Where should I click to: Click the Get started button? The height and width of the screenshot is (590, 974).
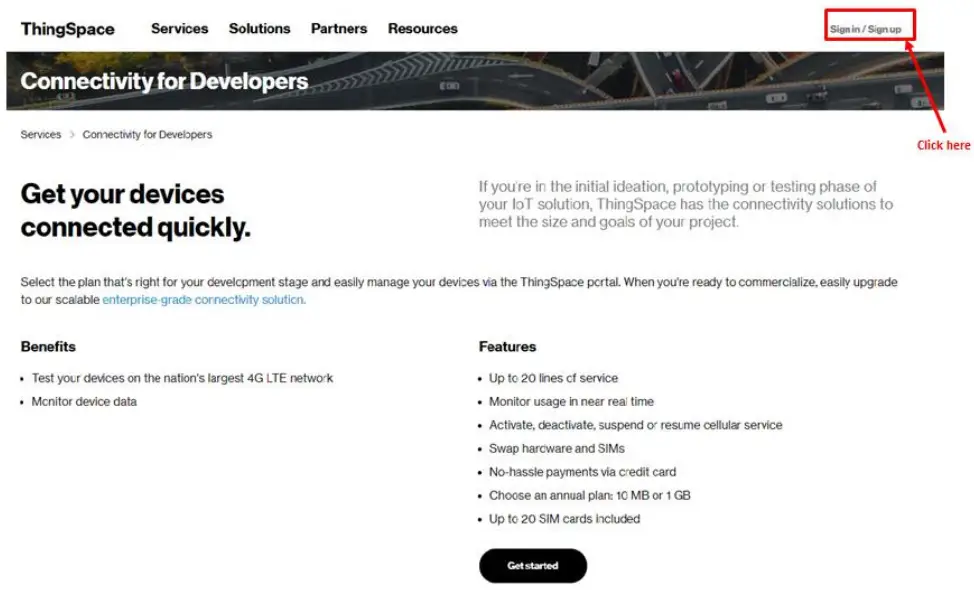pyautogui.click(x=533, y=565)
